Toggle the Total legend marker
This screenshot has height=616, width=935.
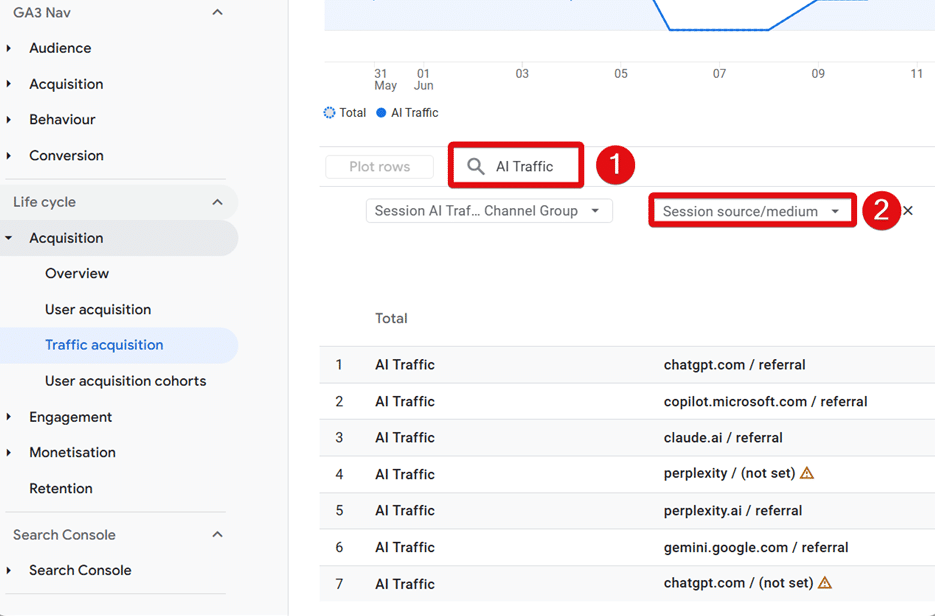(329, 113)
